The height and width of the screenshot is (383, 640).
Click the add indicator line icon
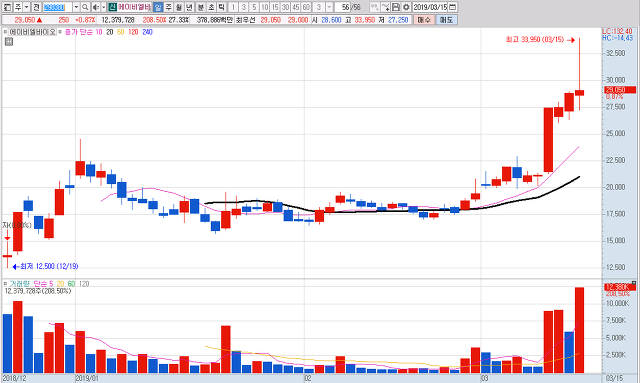click(x=385, y=7)
